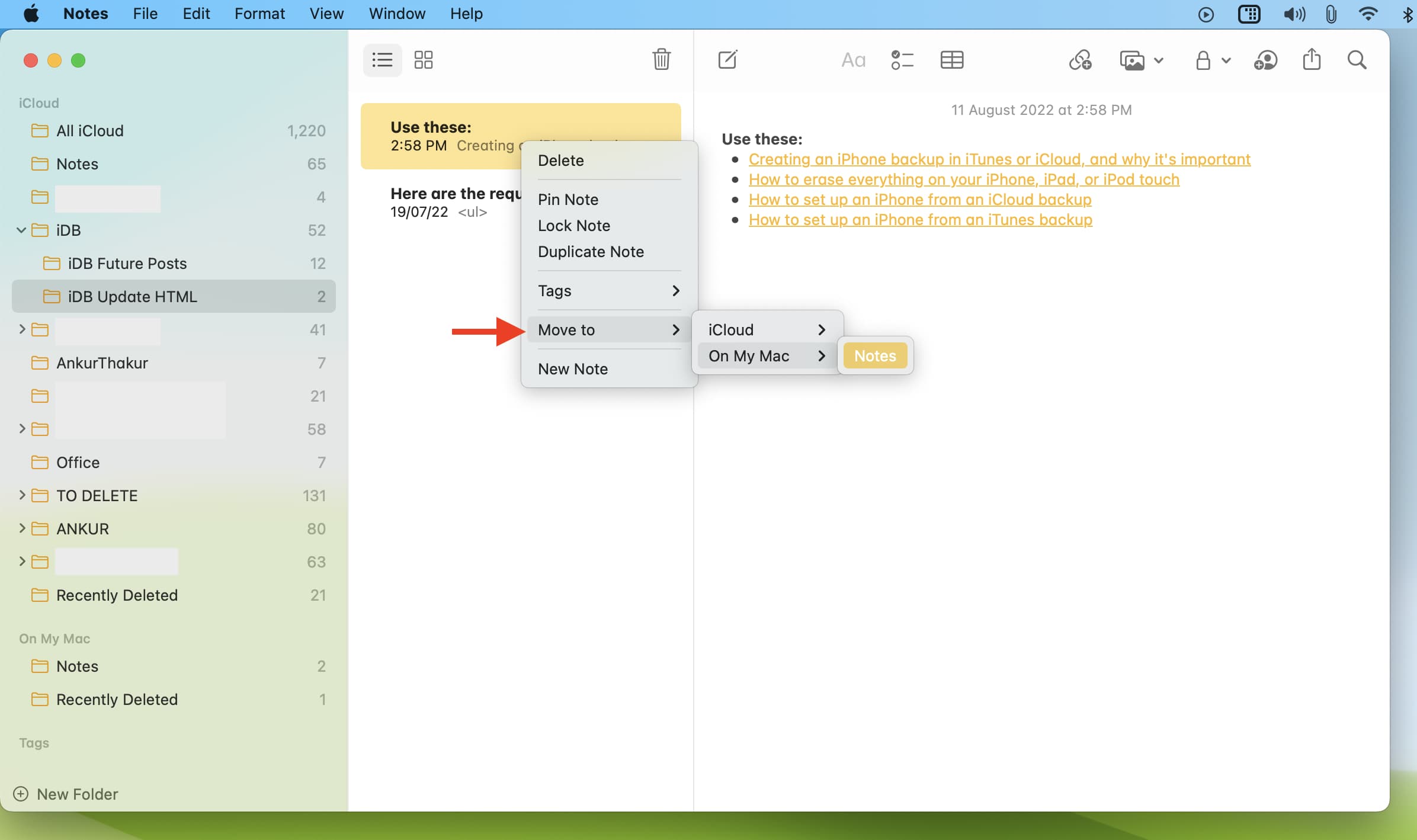Open the Format menu
The width and height of the screenshot is (1417, 840).
[x=259, y=14]
